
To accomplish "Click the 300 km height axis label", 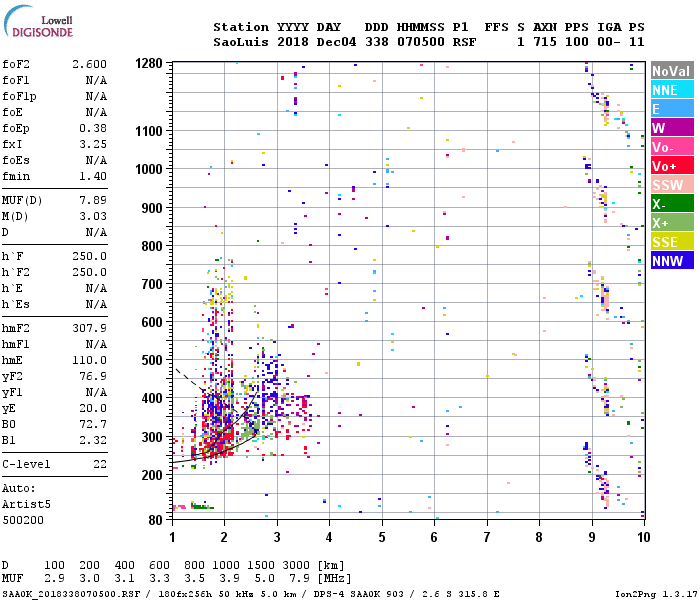I will click(x=152, y=437).
